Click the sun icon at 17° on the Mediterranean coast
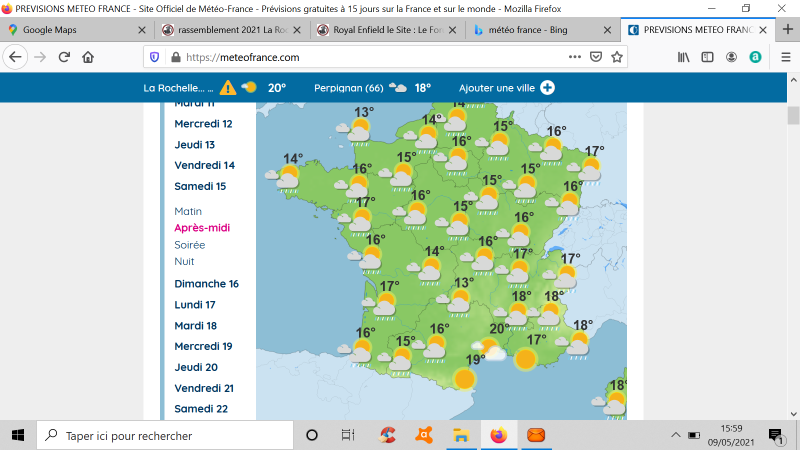The width and height of the screenshot is (800, 450). pos(525,359)
